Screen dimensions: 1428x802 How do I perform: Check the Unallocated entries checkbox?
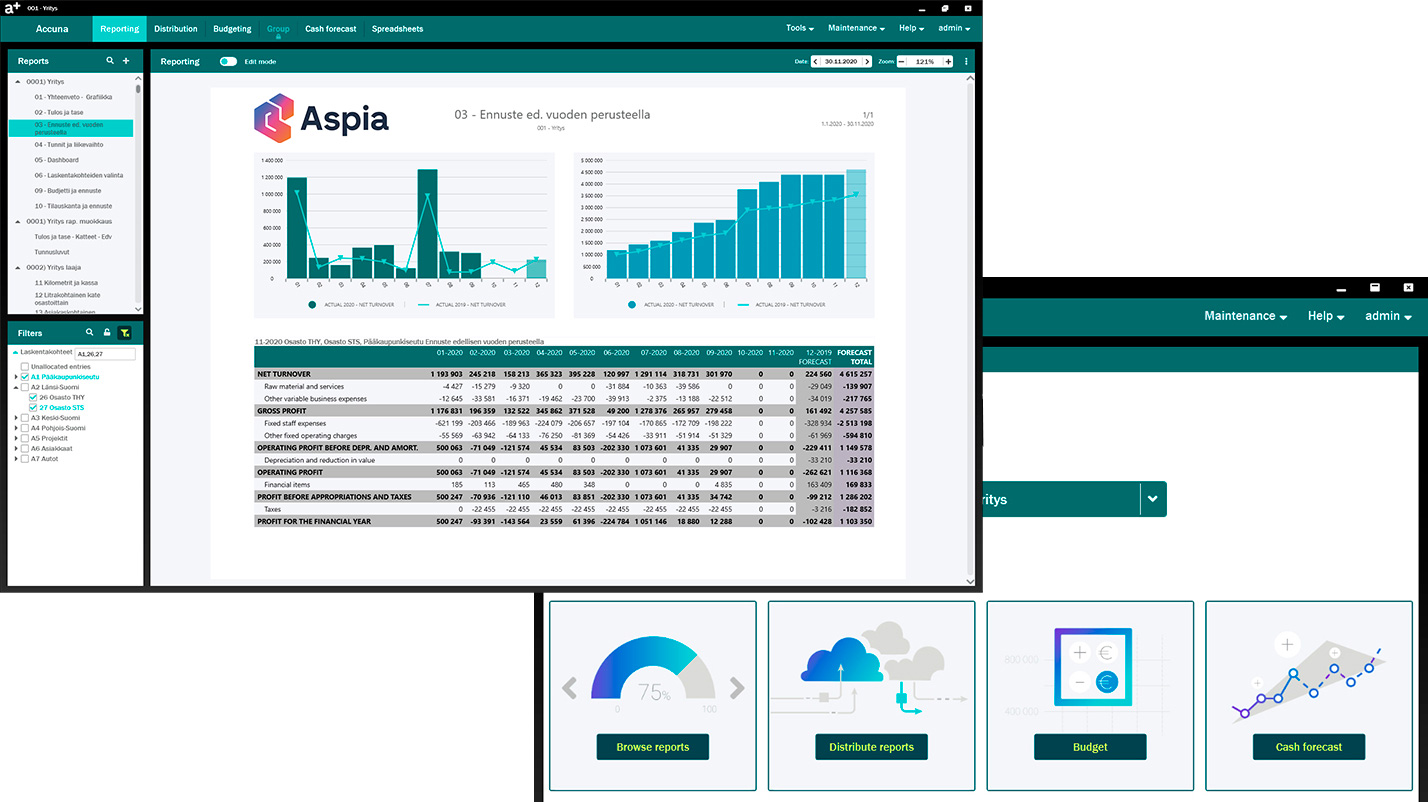(25, 367)
